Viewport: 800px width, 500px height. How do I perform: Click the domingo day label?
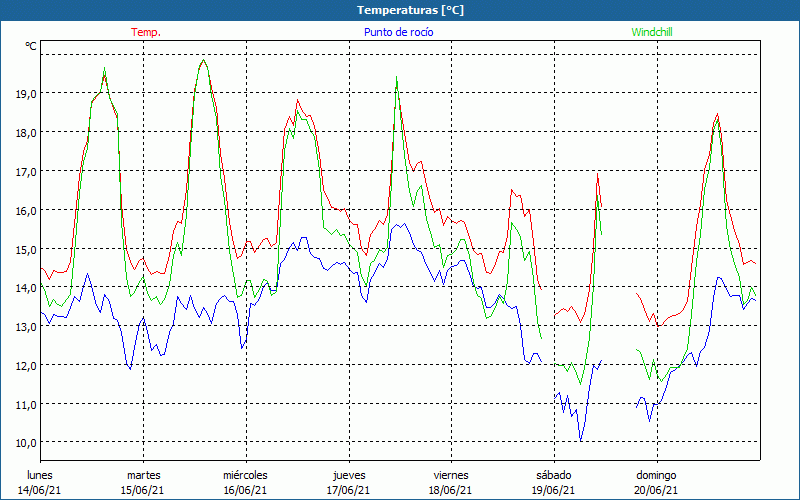(657, 475)
